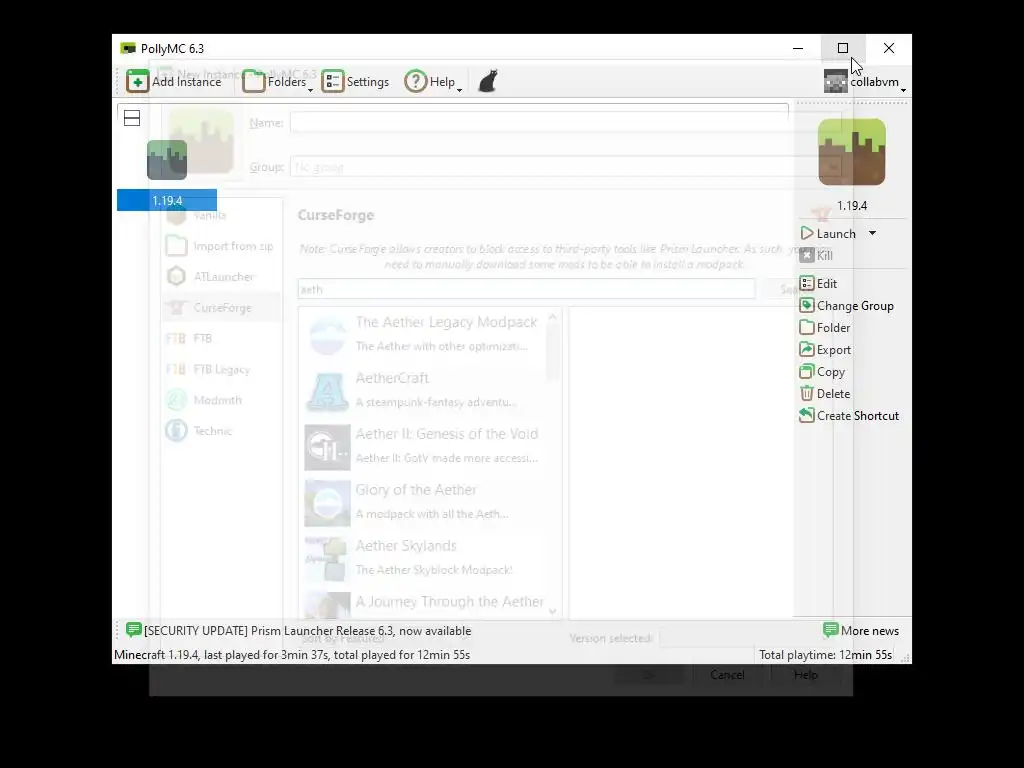Close the PollyMC window
1024x768 pixels.
point(889,48)
